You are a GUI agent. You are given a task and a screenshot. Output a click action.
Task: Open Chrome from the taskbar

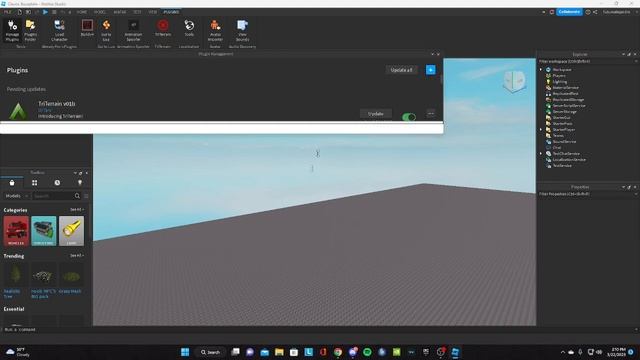[338, 352]
